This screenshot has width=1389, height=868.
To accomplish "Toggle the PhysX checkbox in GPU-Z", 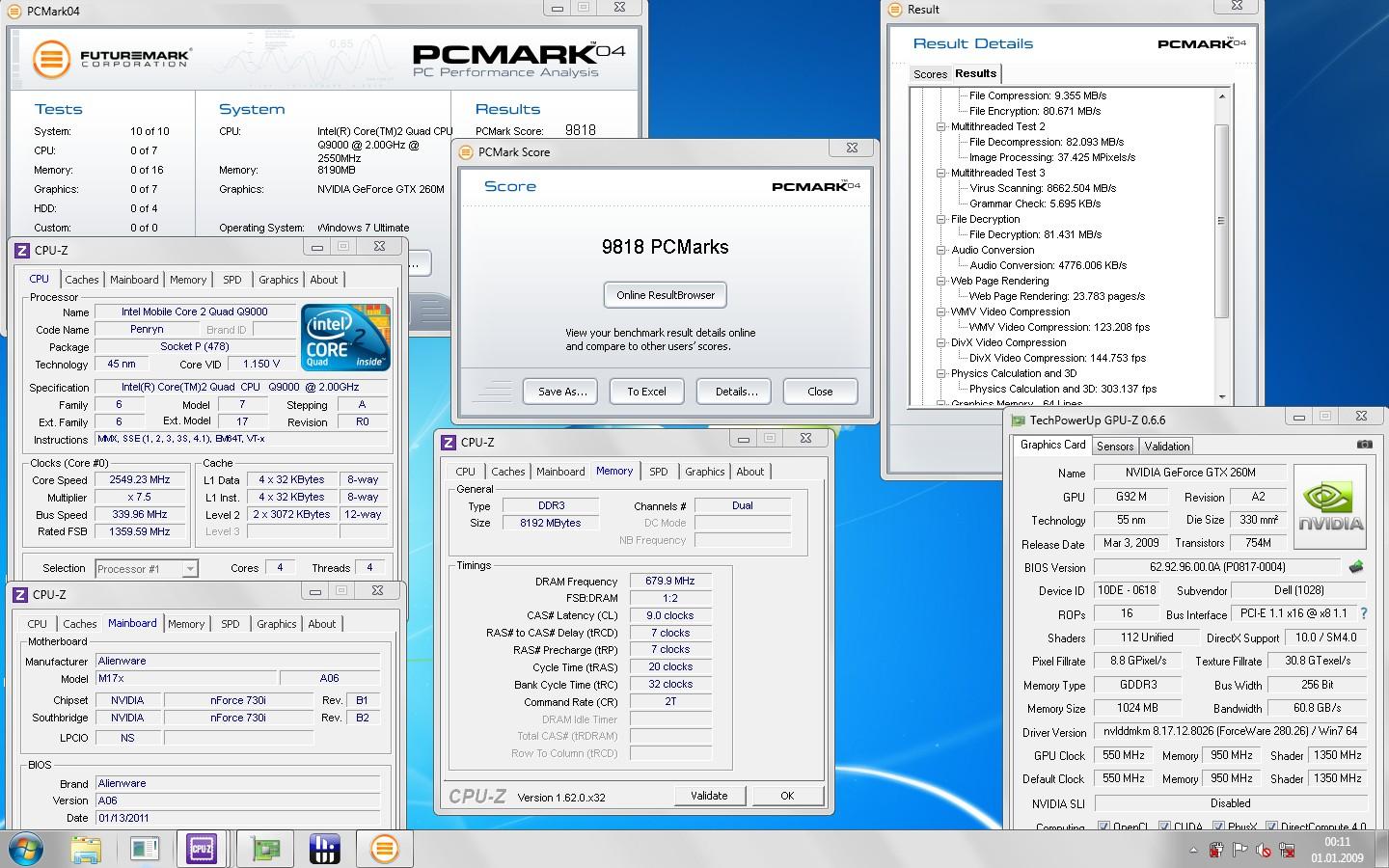I will tap(1218, 827).
